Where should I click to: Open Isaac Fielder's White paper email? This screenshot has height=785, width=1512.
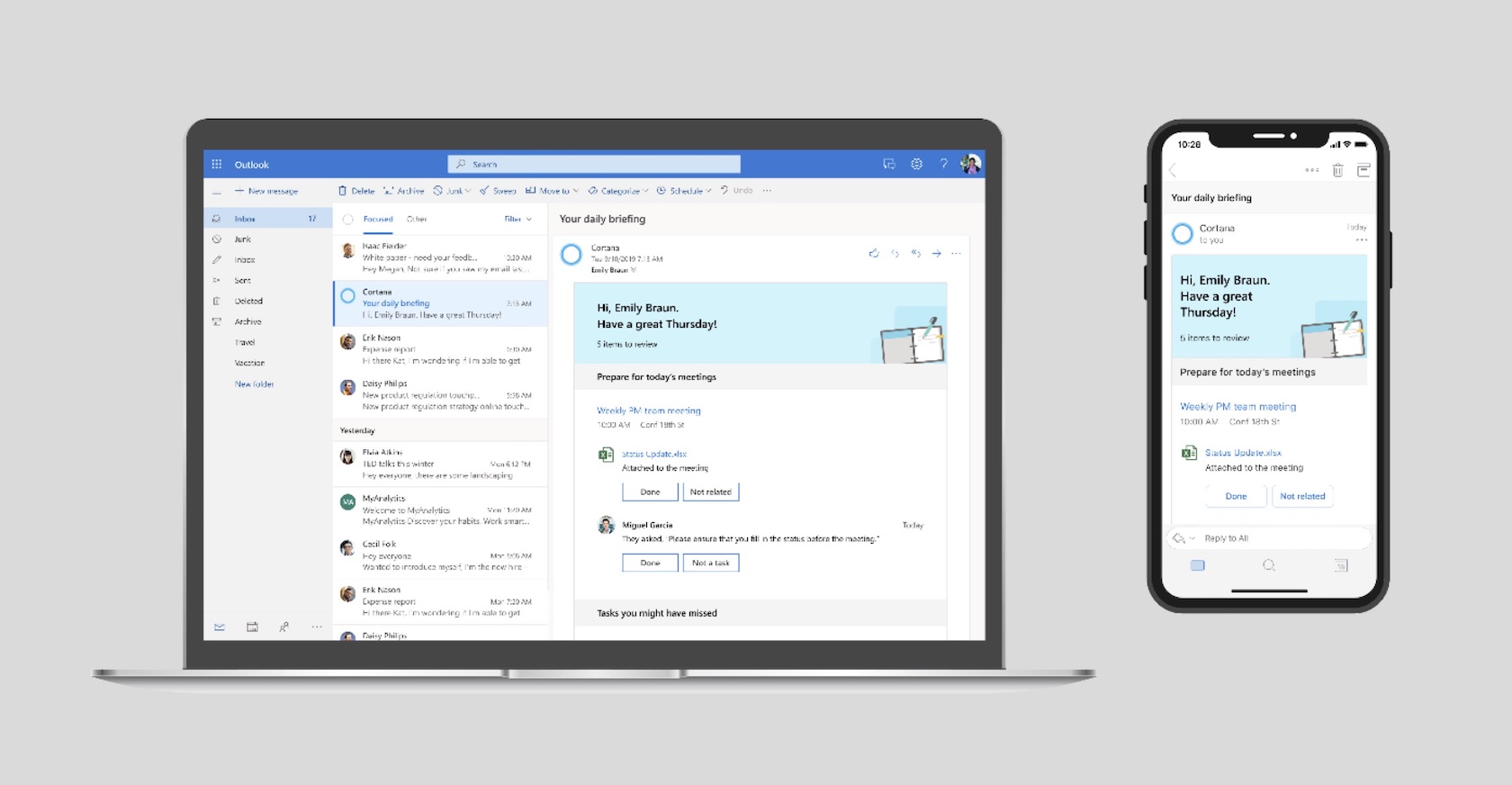[x=440, y=257]
